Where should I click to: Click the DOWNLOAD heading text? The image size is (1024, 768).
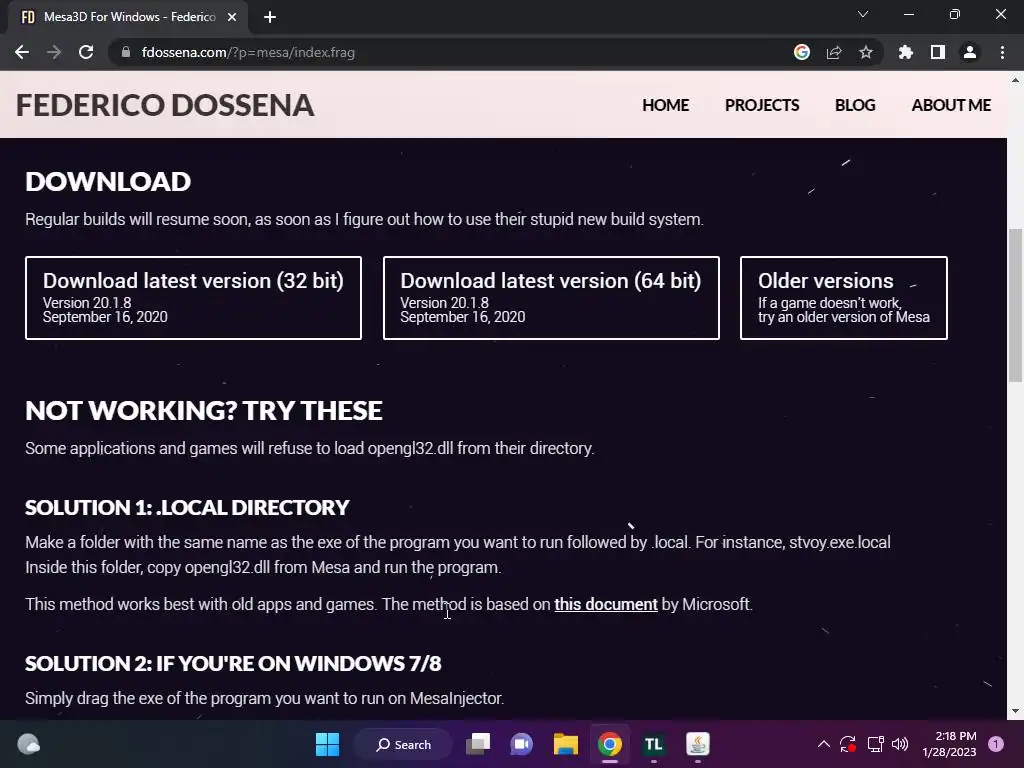[x=108, y=182]
